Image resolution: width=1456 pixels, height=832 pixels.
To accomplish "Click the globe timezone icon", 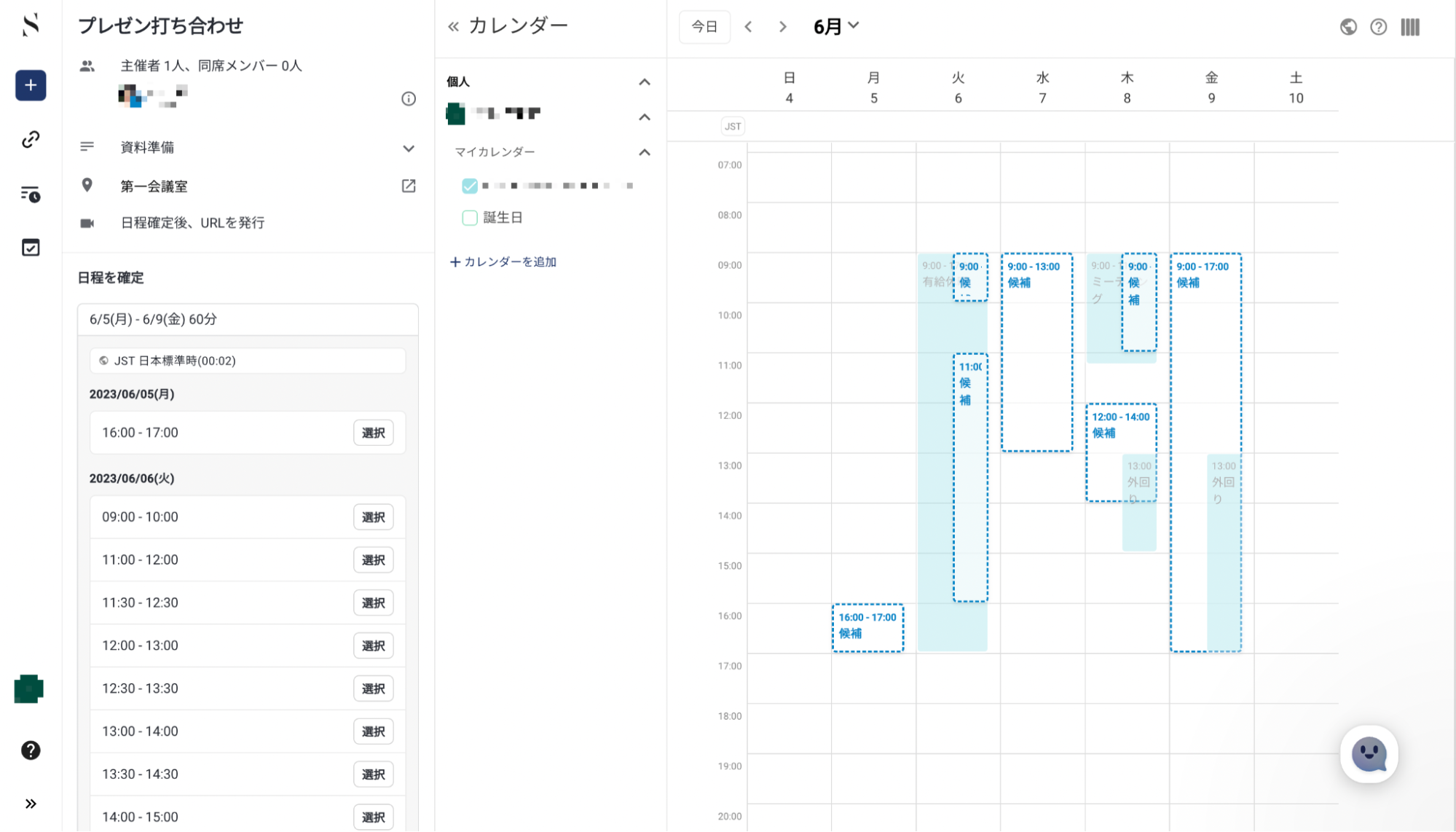I will click(1348, 27).
